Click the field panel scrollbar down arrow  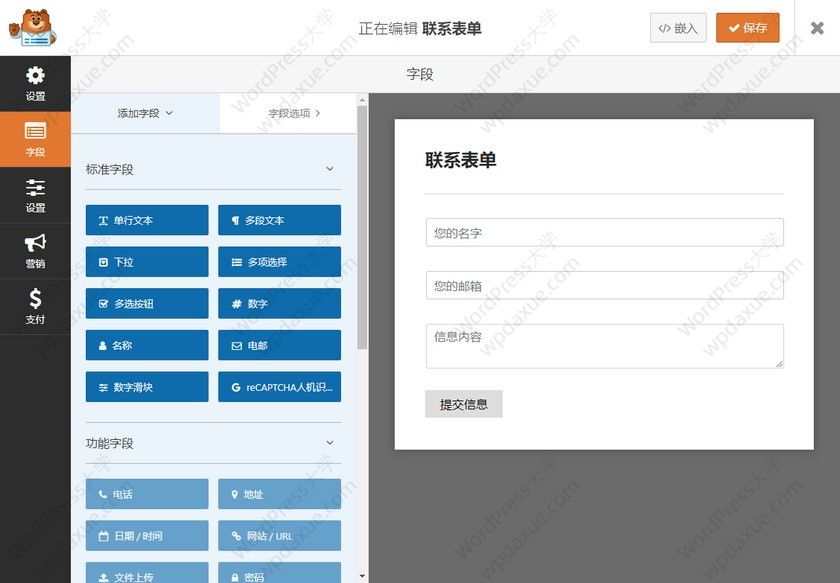(362, 577)
